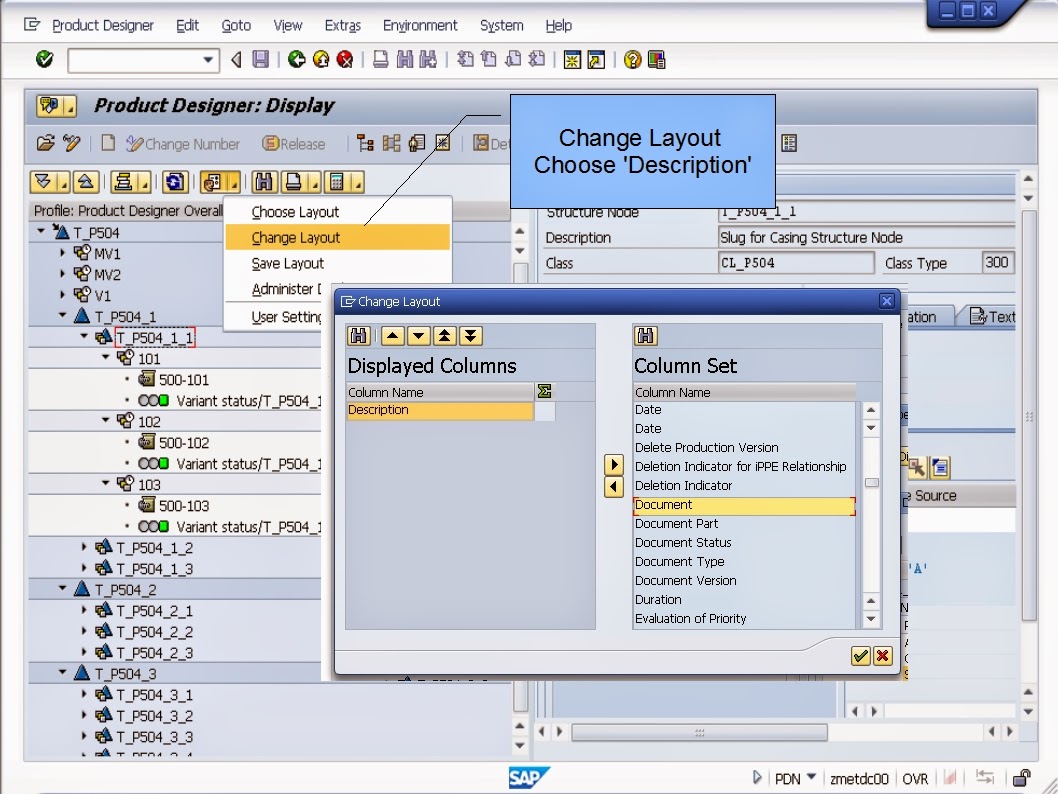Click the Refresh icon in tree toolbar
Image resolution: width=1058 pixels, height=794 pixels.
click(174, 182)
